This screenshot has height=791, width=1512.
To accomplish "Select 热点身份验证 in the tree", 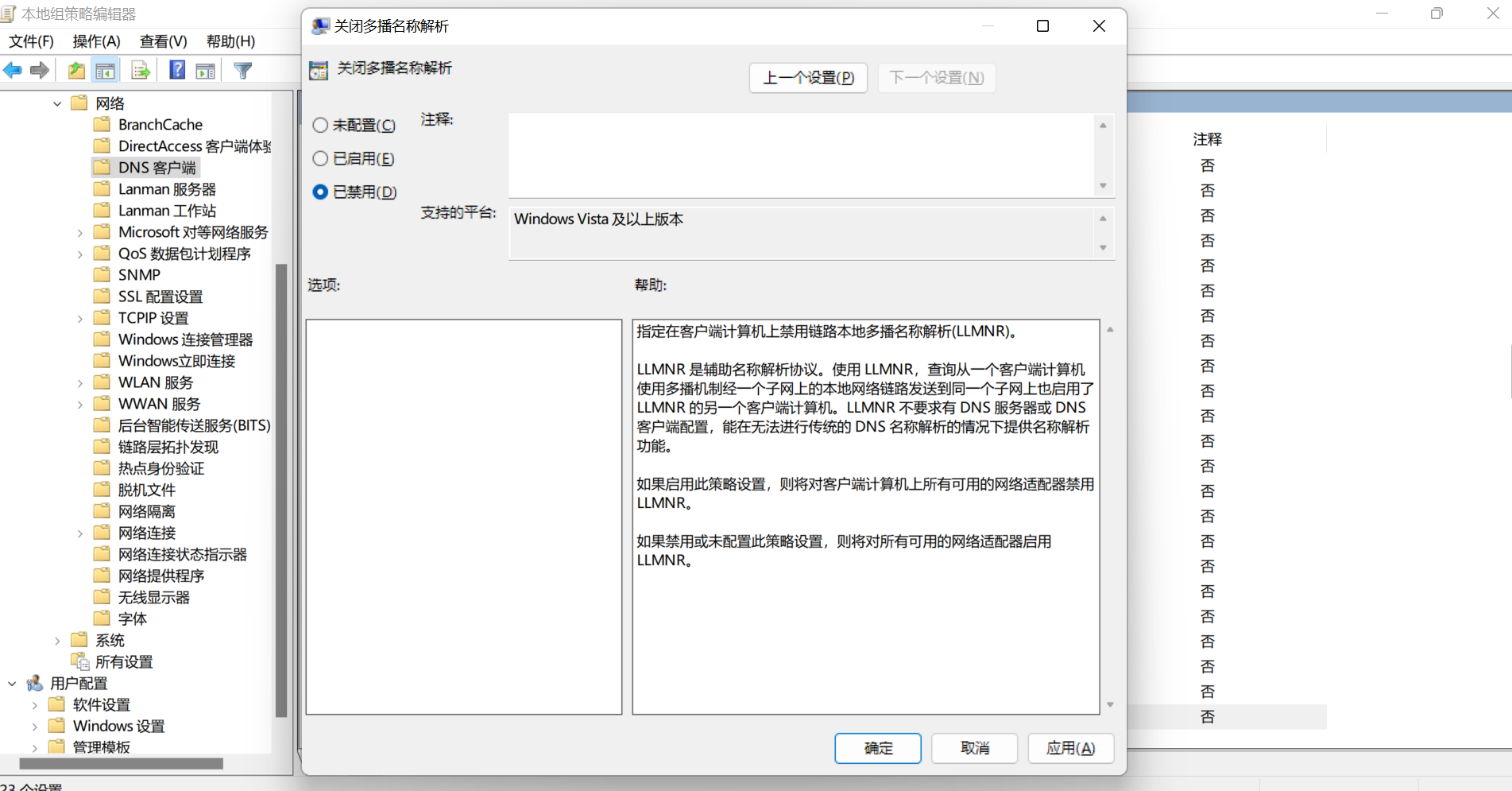I will click(160, 468).
